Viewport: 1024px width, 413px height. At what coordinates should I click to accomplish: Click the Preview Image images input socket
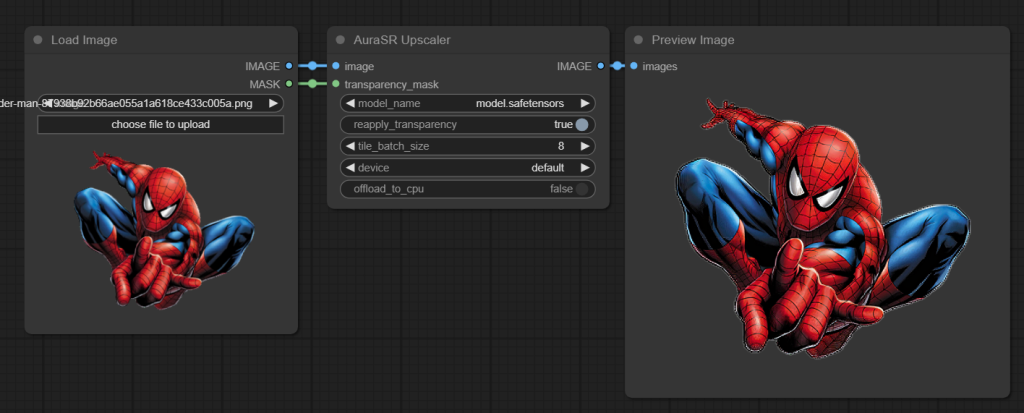(633, 66)
